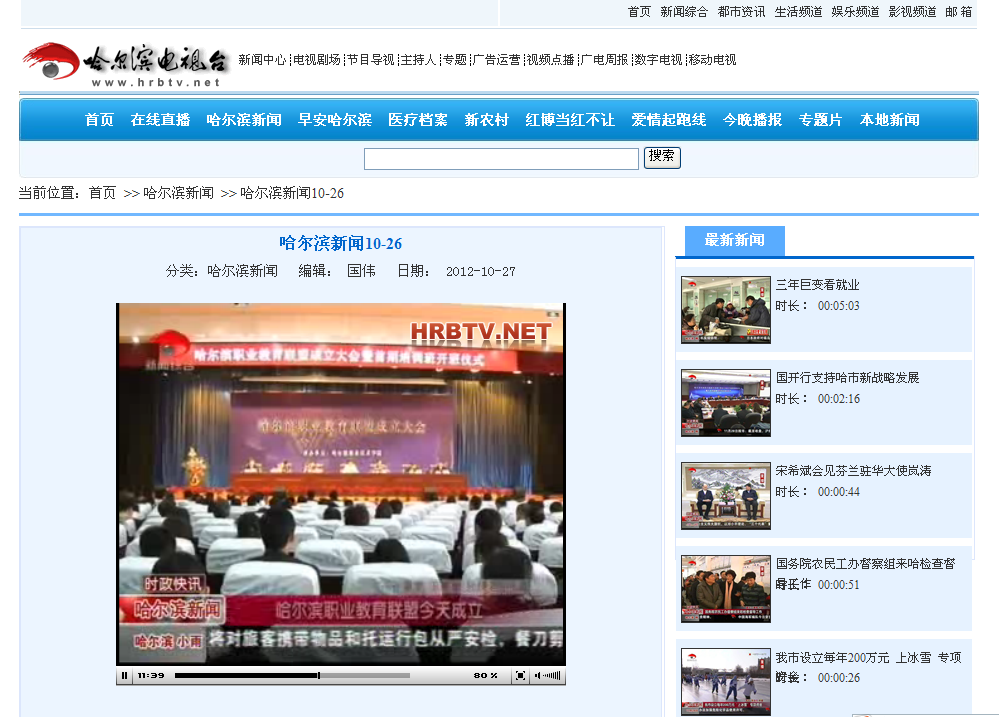The height and width of the screenshot is (717, 999).
Task: Click 数字电视 in the header menu
Action: (x=658, y=59)
